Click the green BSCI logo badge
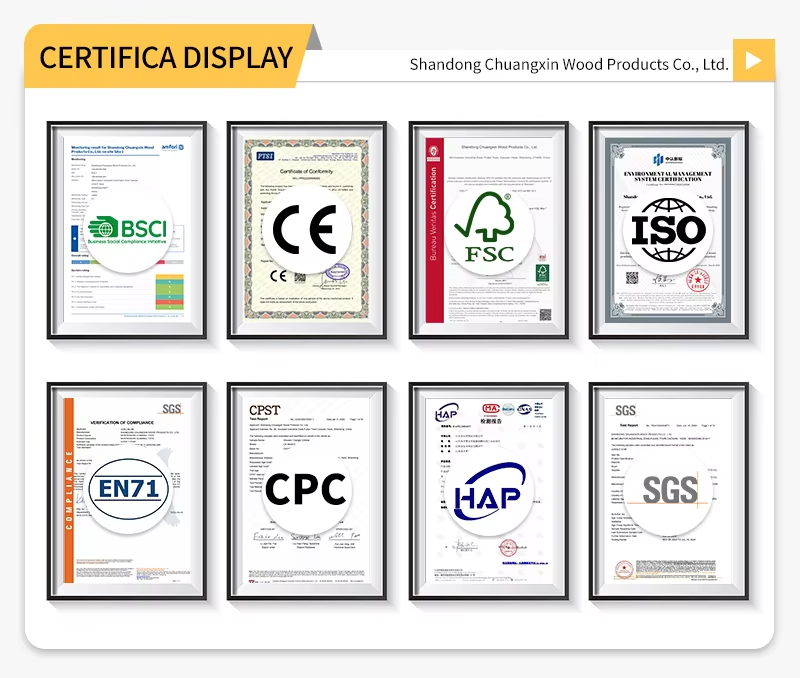Image resolution: width=800 pixels, height=678 pixels. [128, 229]
